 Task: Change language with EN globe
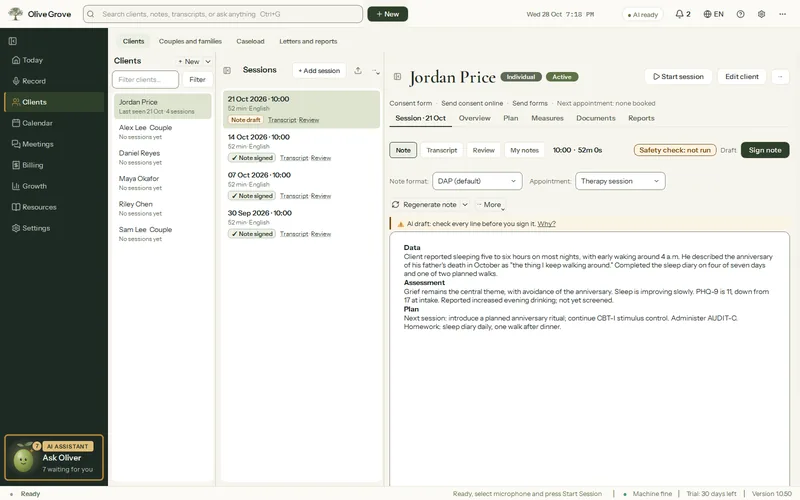pyautogui.click(x=713, y=14)
